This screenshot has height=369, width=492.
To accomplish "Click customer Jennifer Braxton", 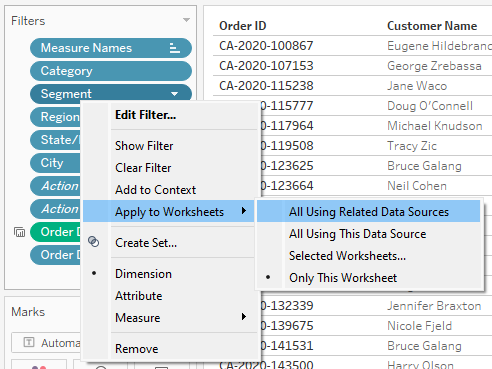I will point(434,306).
